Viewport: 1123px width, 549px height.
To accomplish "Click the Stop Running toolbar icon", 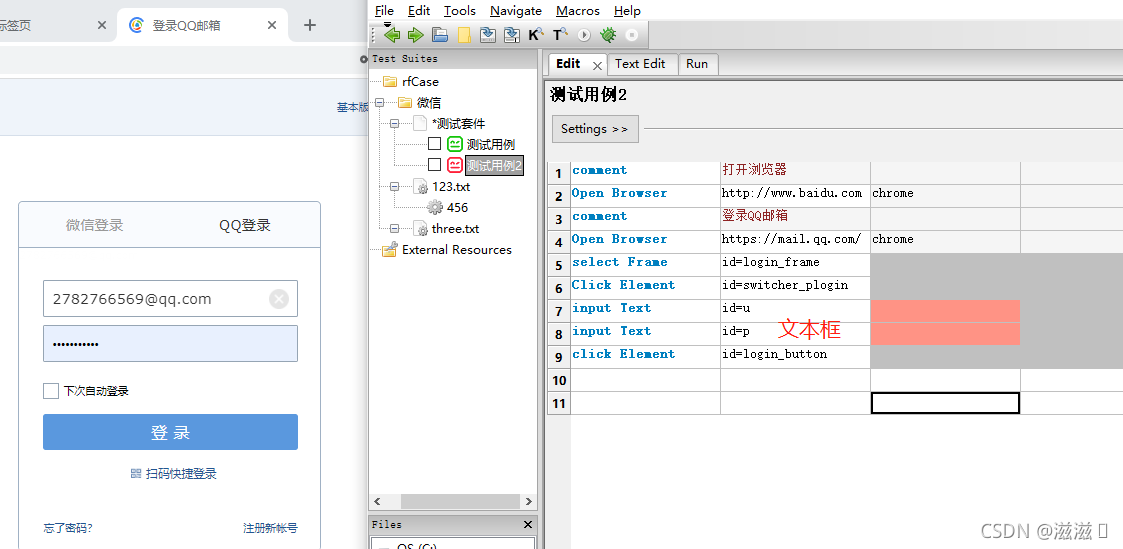I will tap(631, 34).
